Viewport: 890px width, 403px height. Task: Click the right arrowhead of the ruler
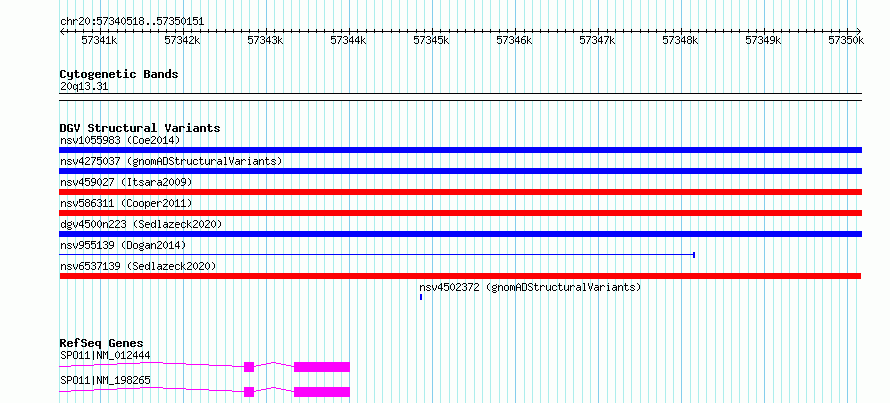859,31
